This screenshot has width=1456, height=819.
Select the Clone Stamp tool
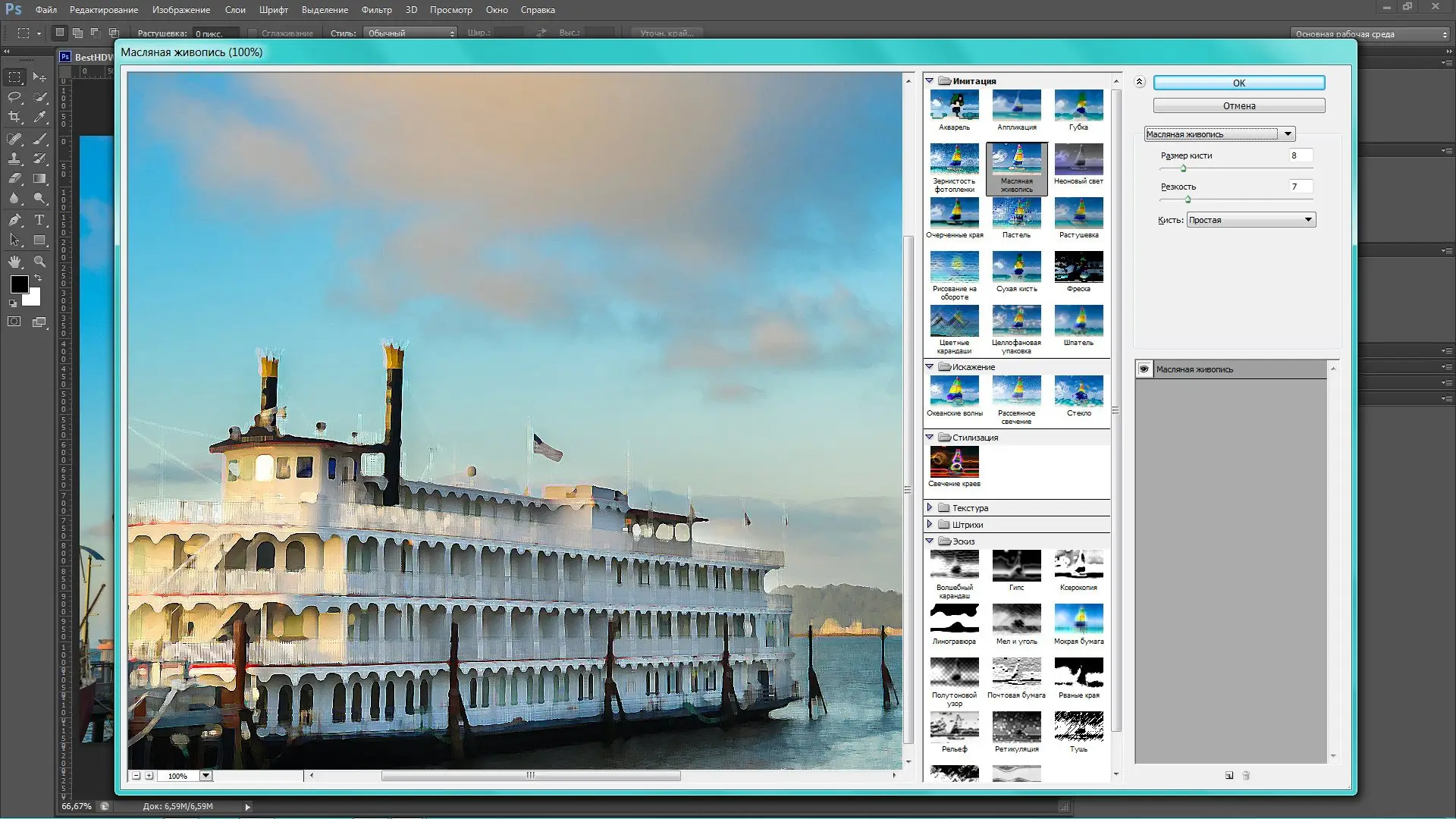point(14,158)
